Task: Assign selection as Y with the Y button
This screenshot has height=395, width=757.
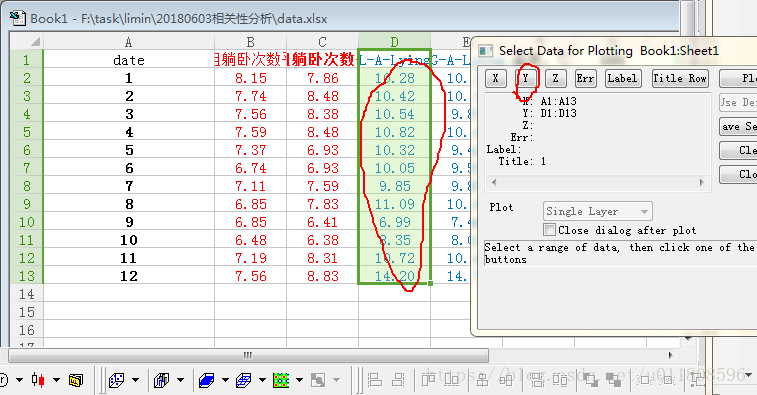Action: (x=526, y=78)
